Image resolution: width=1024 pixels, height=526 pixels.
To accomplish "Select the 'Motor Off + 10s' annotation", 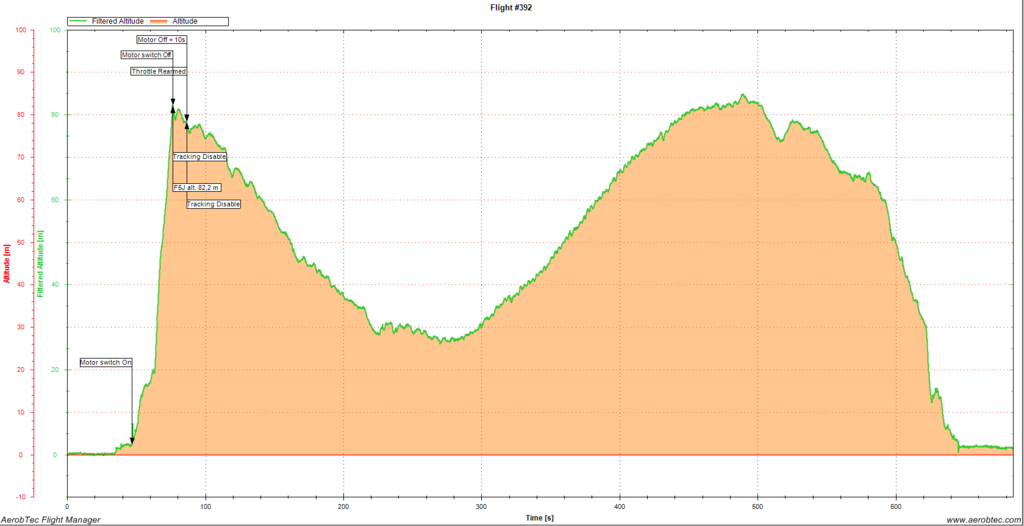I will pyautogui.click(x=161, y=39).
